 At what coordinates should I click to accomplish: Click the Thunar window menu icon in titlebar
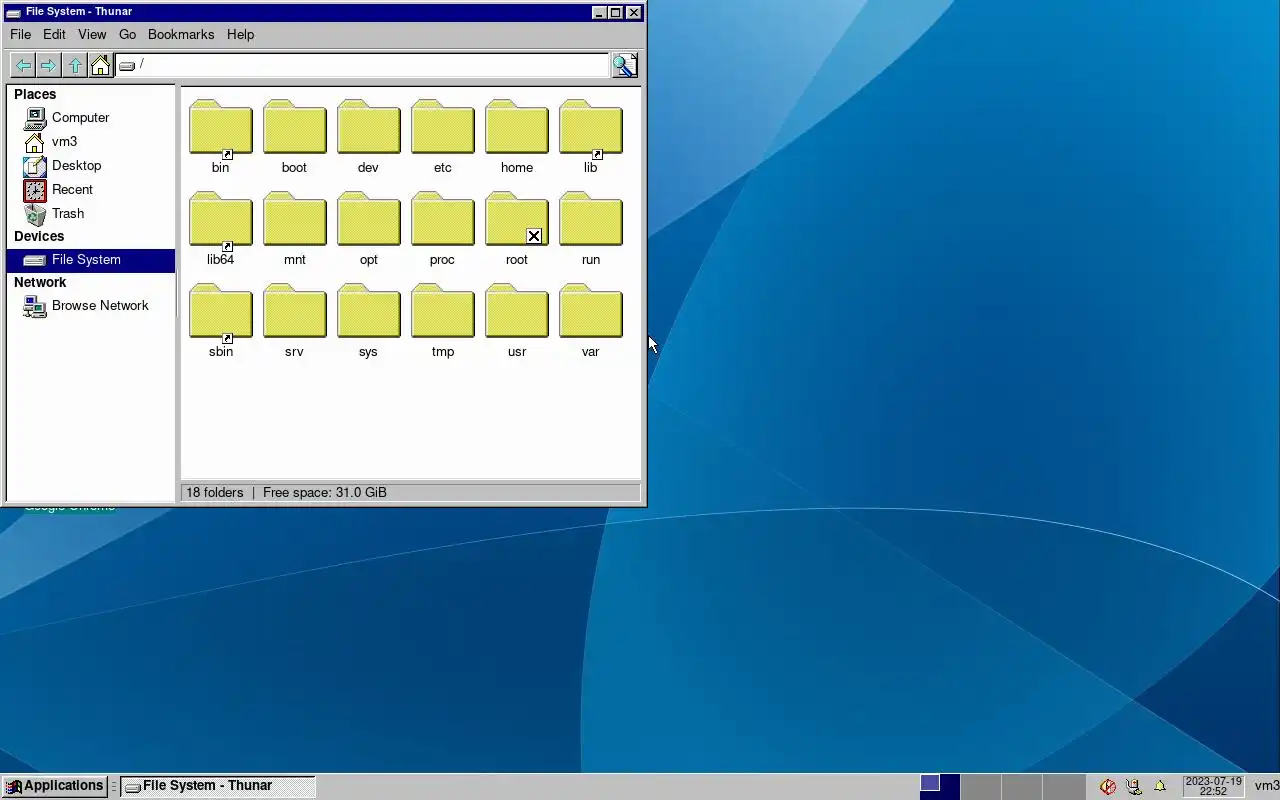tap(13, 12)
